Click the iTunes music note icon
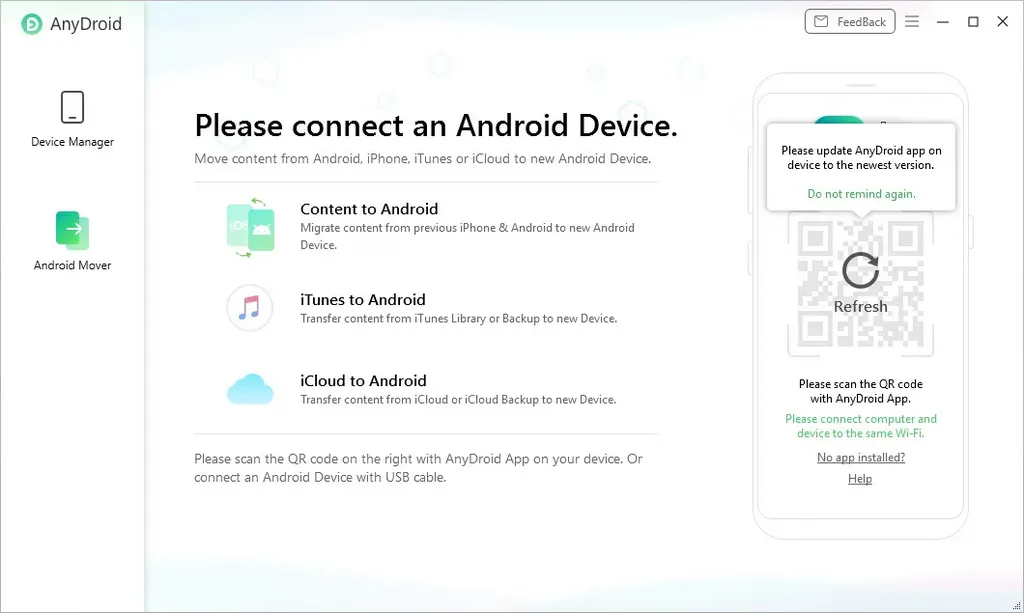The image size is (1024, 613). (x=249, y=307)
